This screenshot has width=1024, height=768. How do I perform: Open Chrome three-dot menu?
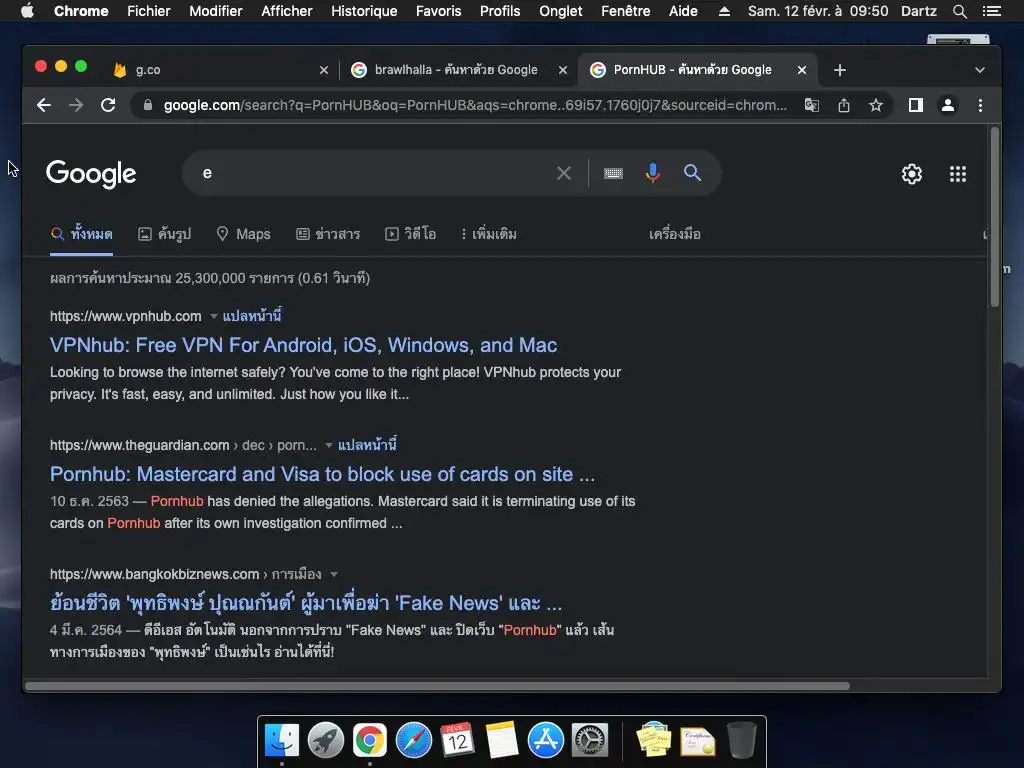[980, 105]
